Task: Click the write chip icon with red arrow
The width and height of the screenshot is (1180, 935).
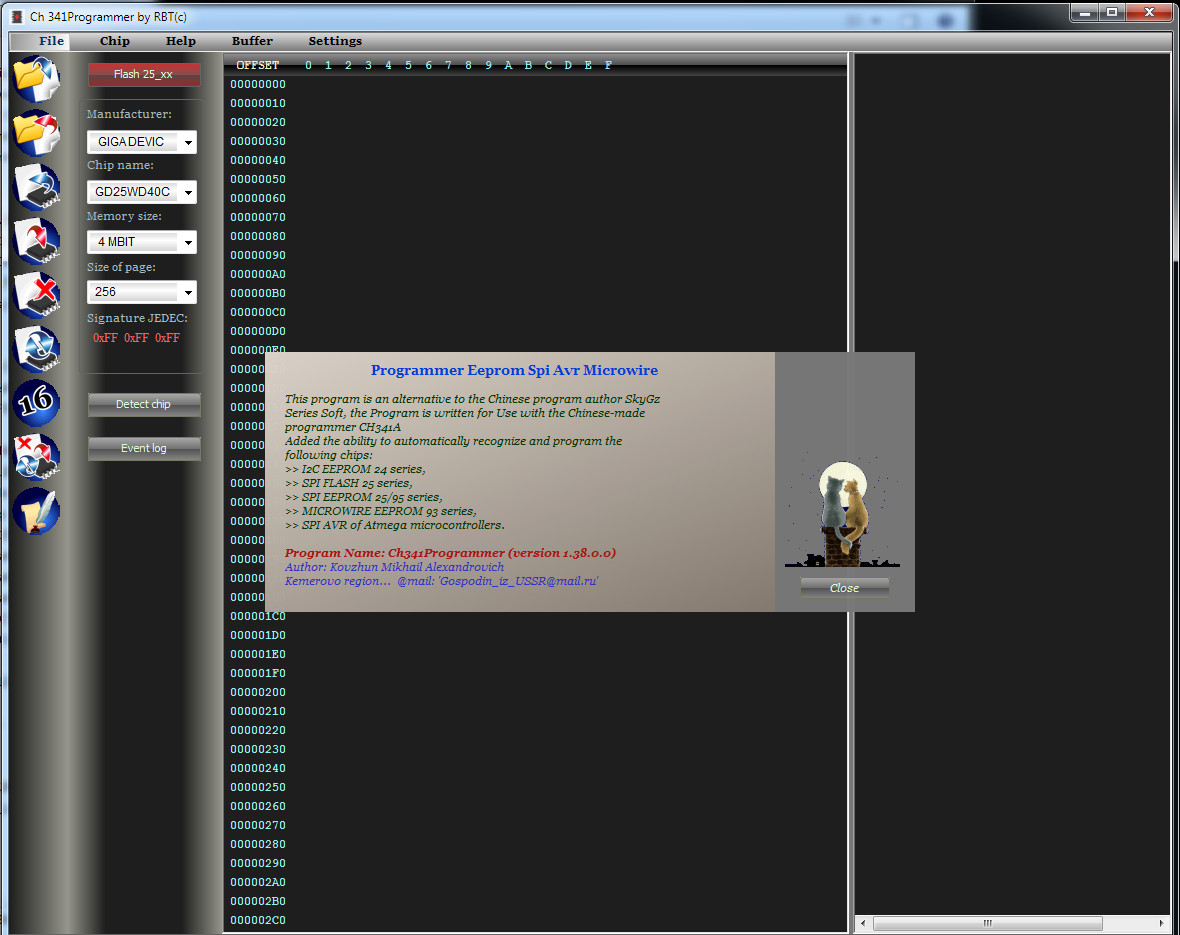Action: (x=36, y=241)
